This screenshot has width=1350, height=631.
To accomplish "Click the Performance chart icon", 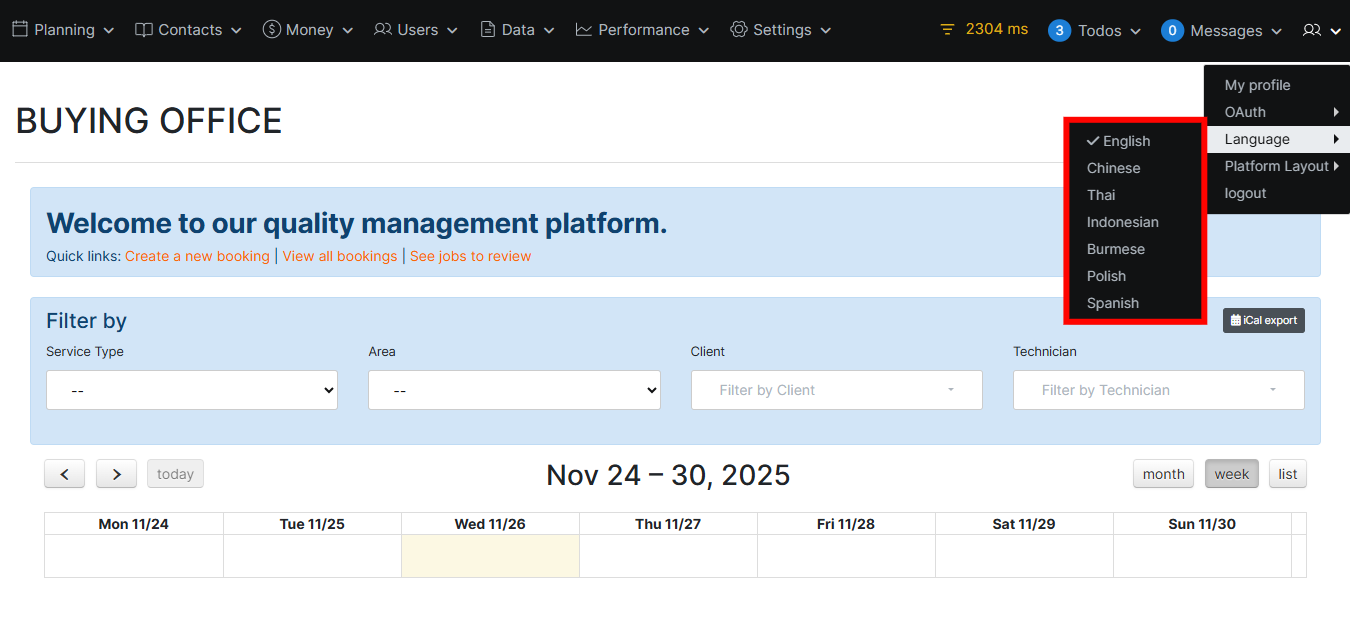I will tap(583, 30).
